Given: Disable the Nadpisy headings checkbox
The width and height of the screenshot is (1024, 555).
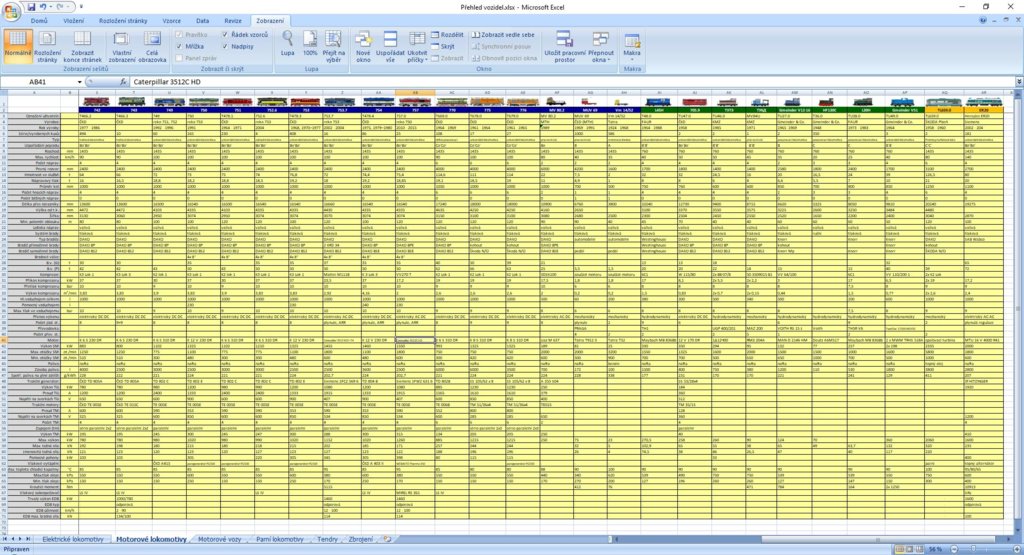Looking at the screenshot, I should (225, 46).
